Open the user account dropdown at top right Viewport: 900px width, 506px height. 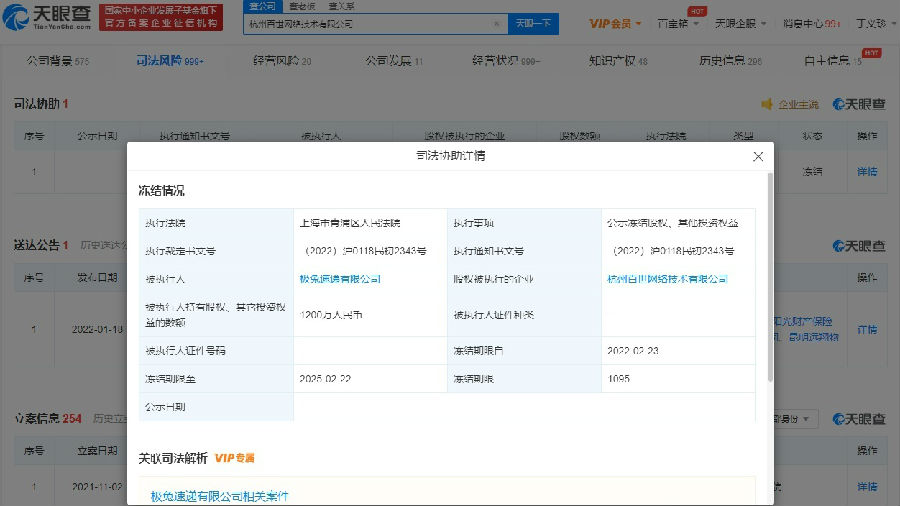[875, 24]
